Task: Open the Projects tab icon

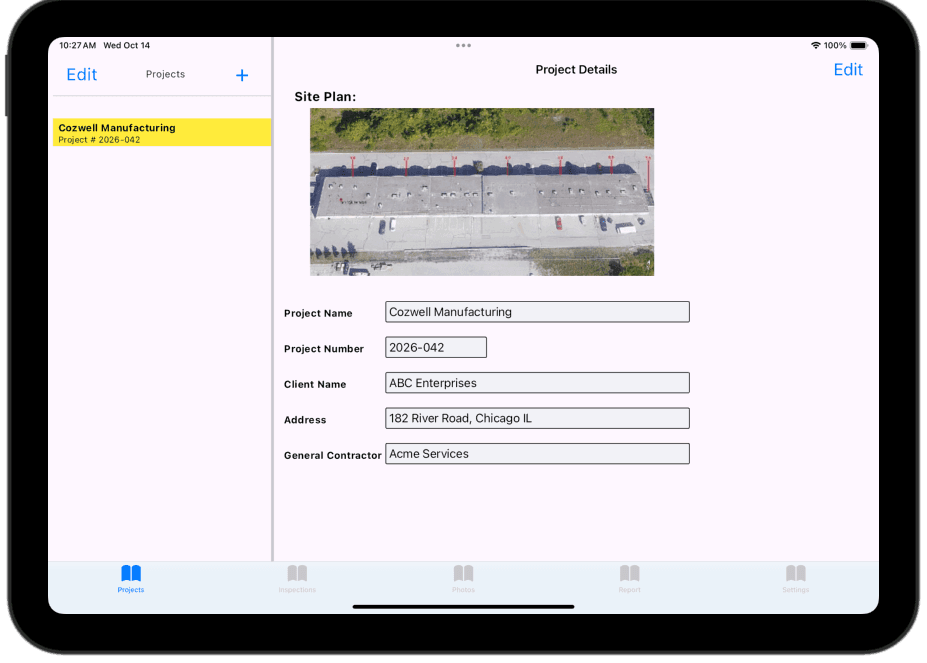Action: pyautogui.click(x=131, y=578)
